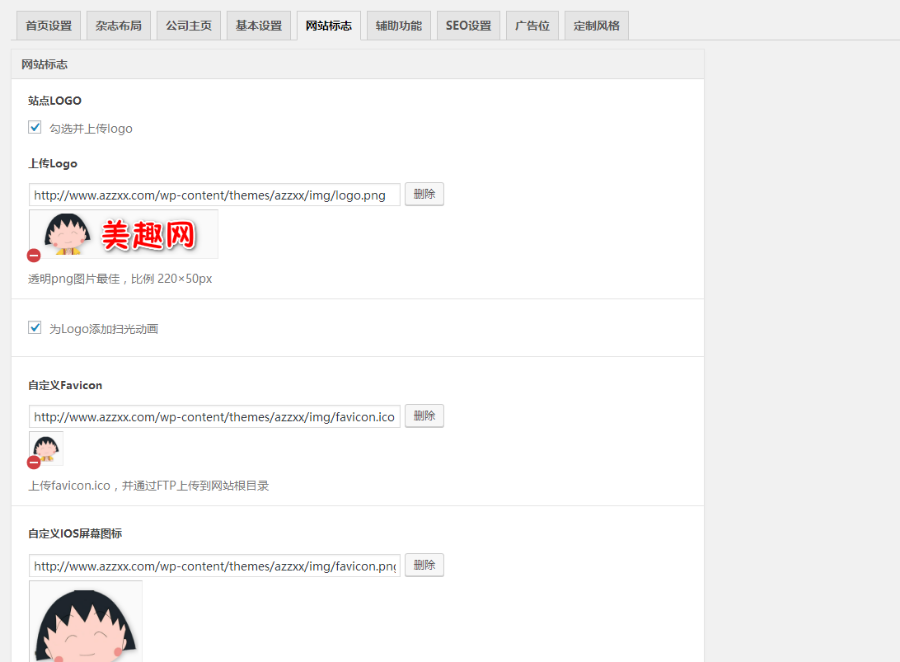Go to the 基本设置 tab
Screen dimensions: 900x662
[x=258, y=25]
